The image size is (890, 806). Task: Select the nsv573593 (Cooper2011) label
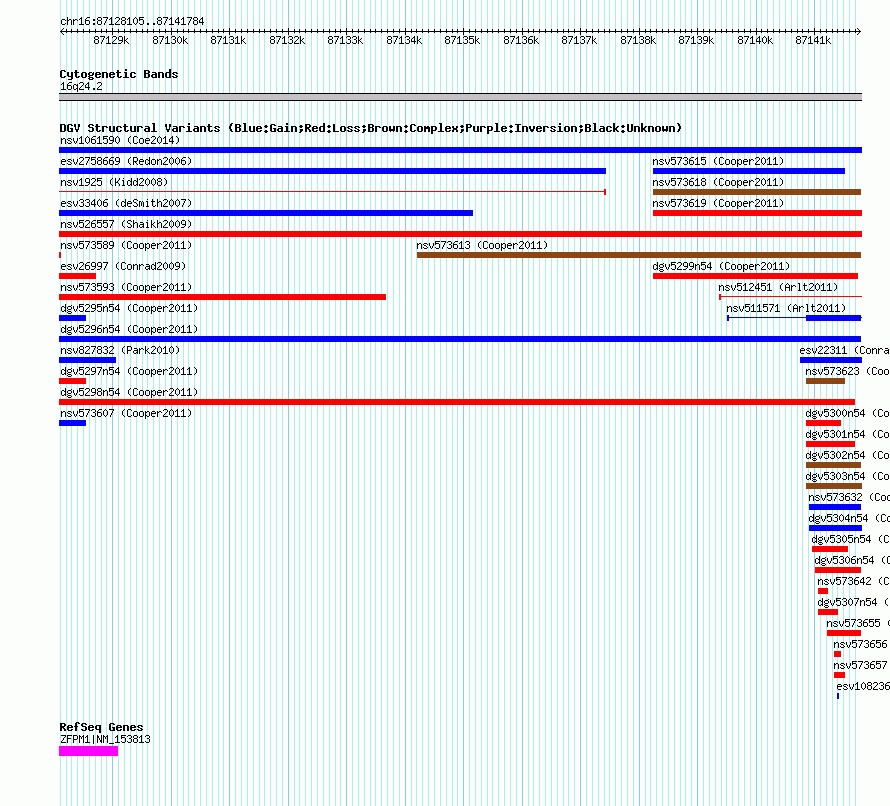click(x=126, y=287)
